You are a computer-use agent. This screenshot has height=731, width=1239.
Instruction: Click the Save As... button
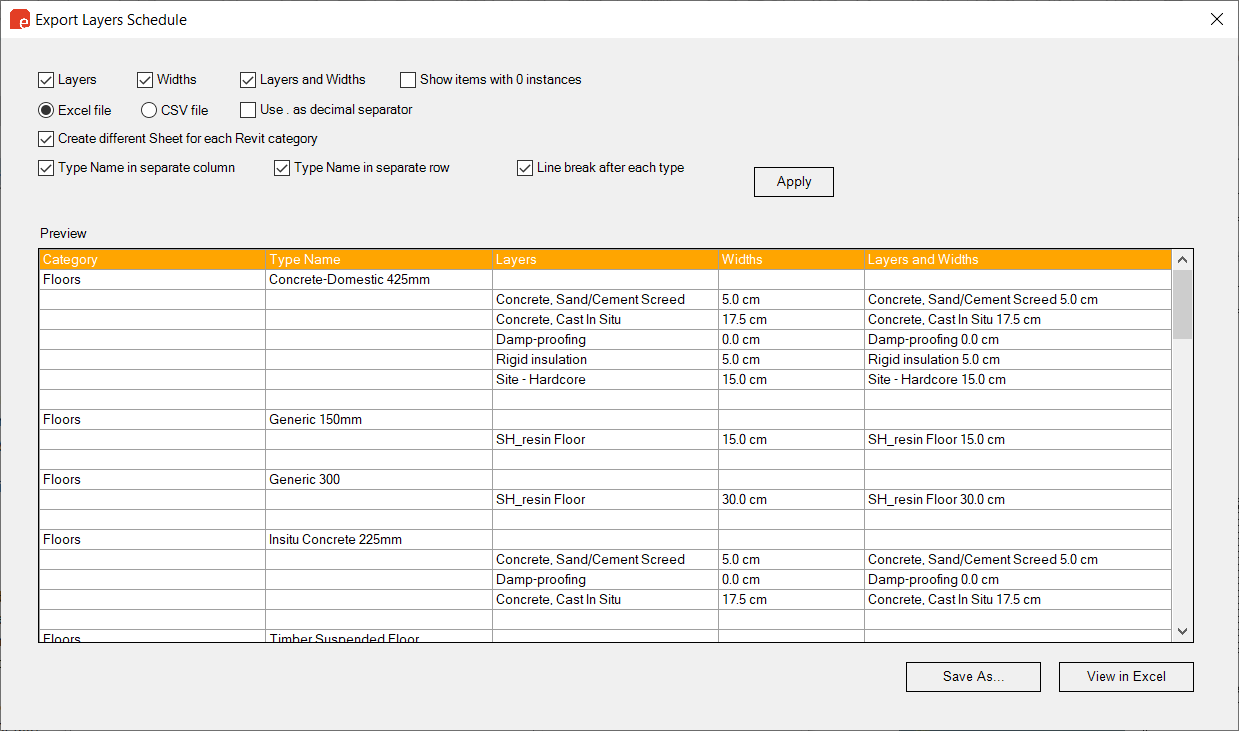(973, 677)
